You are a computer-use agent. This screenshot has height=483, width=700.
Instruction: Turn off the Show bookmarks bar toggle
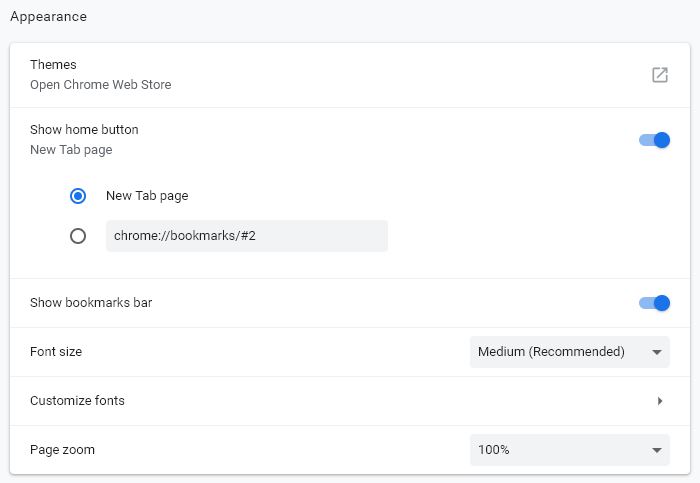tap(655, 303)
